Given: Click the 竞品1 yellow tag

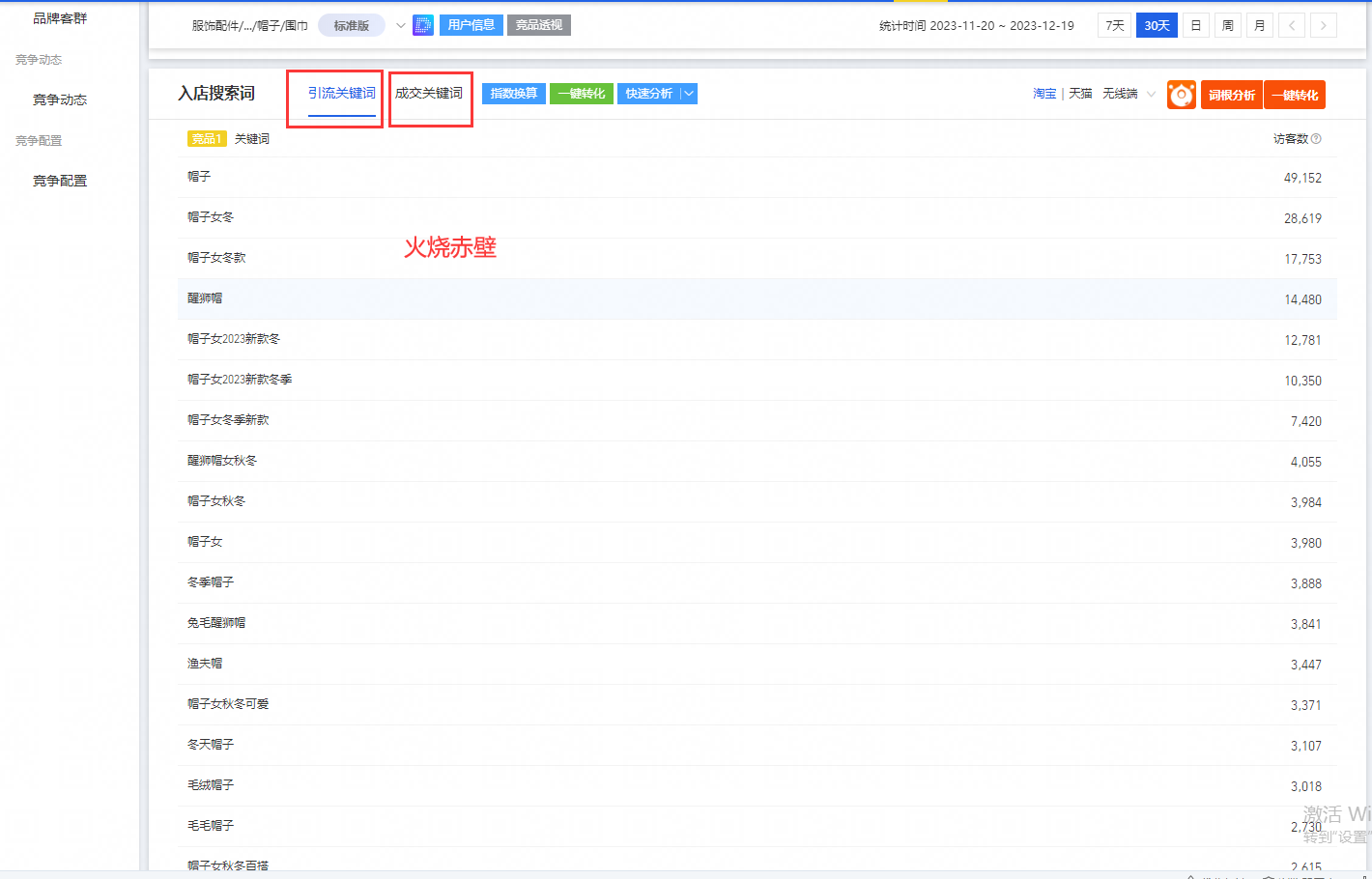Looking at the screenshot, I should [x=207, y=139].
